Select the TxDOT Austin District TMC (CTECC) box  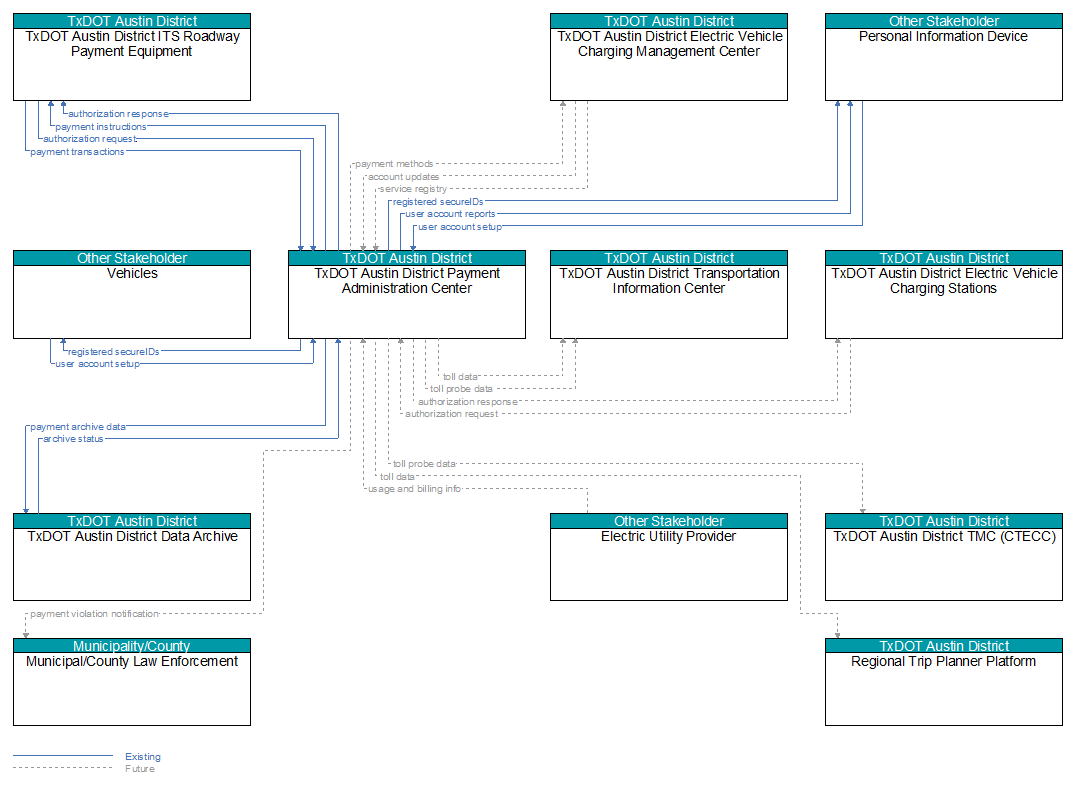point(944,557)
